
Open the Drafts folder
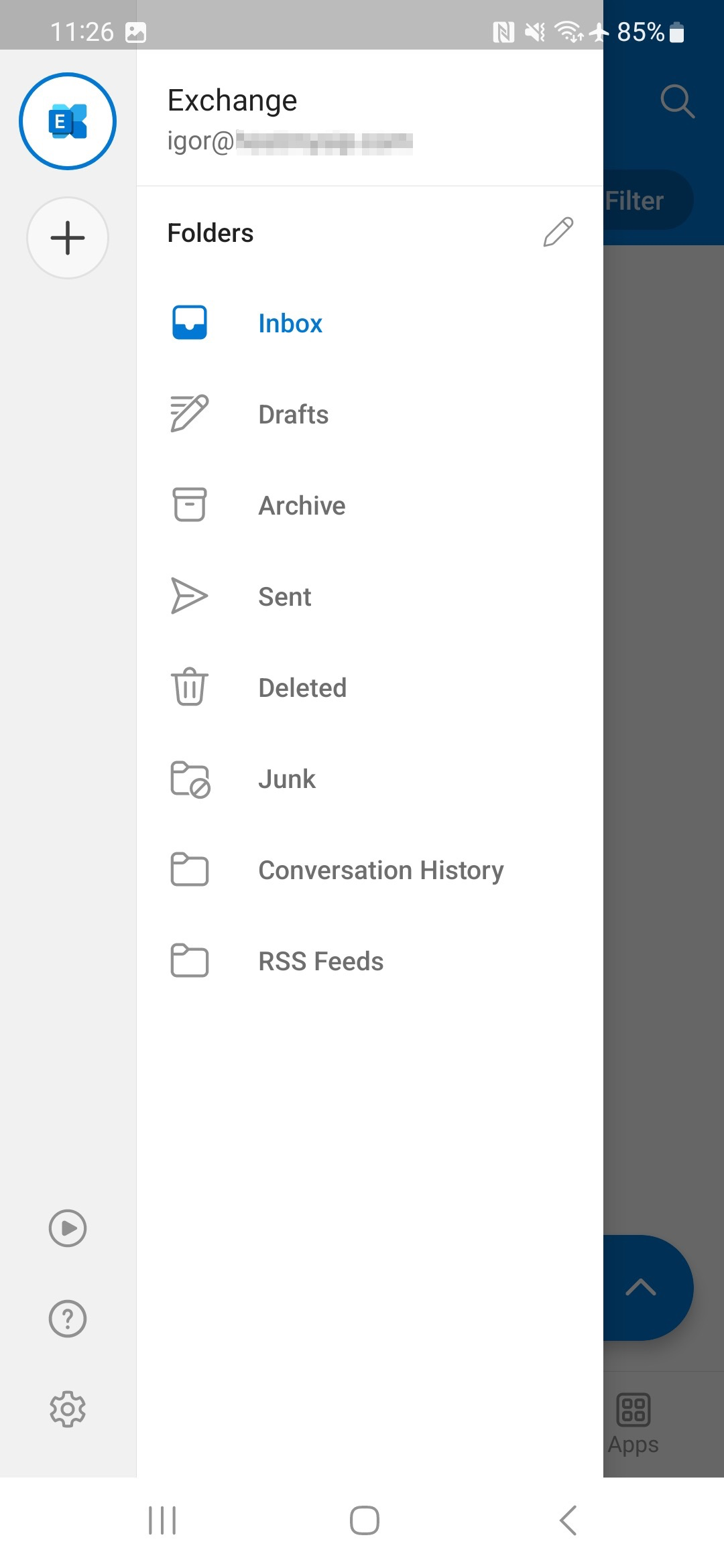(293, 415)
